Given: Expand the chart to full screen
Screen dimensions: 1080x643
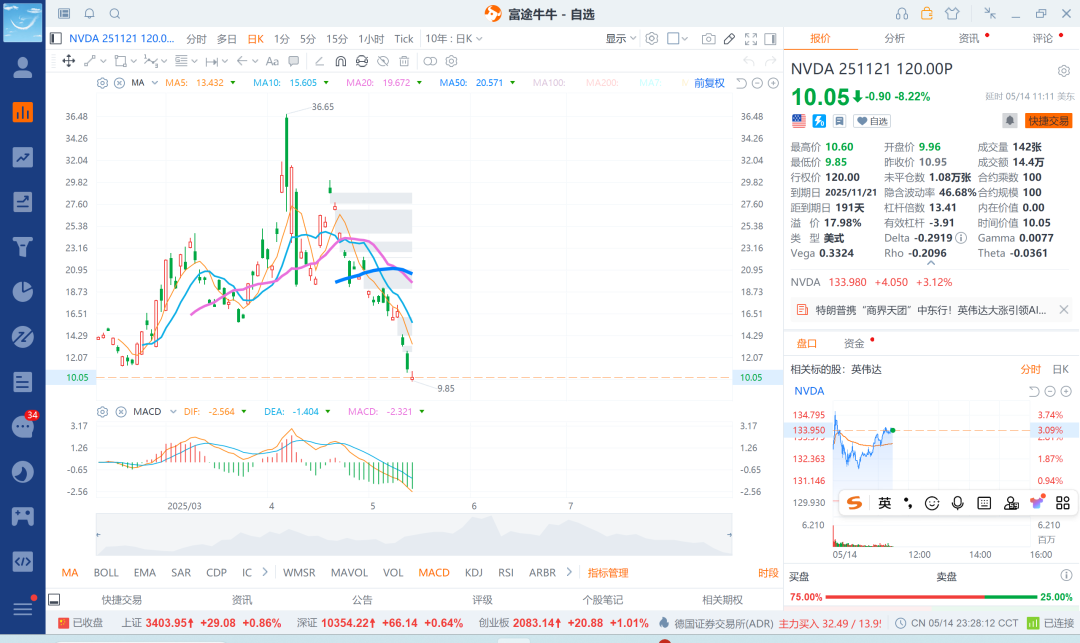Looking at the screenshot, I should pos(751,39).
